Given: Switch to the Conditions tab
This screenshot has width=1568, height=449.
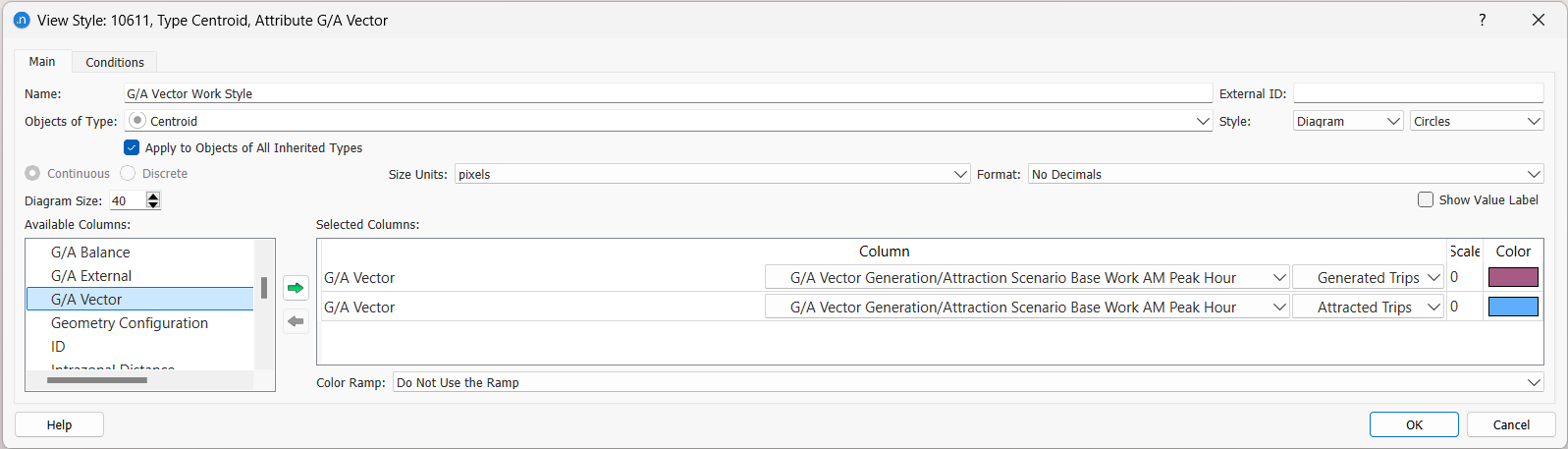Looking at the screenshot, I should [115, 62].
